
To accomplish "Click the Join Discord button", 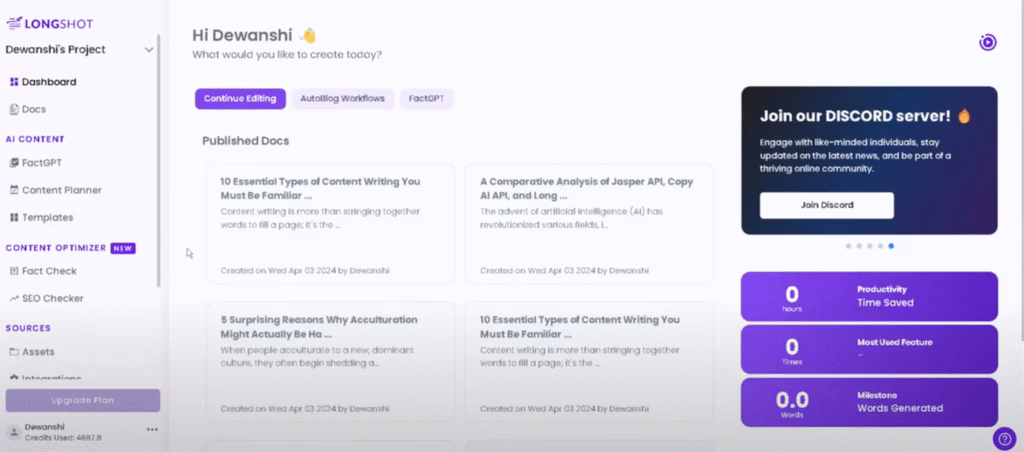I will click(826, 205).
